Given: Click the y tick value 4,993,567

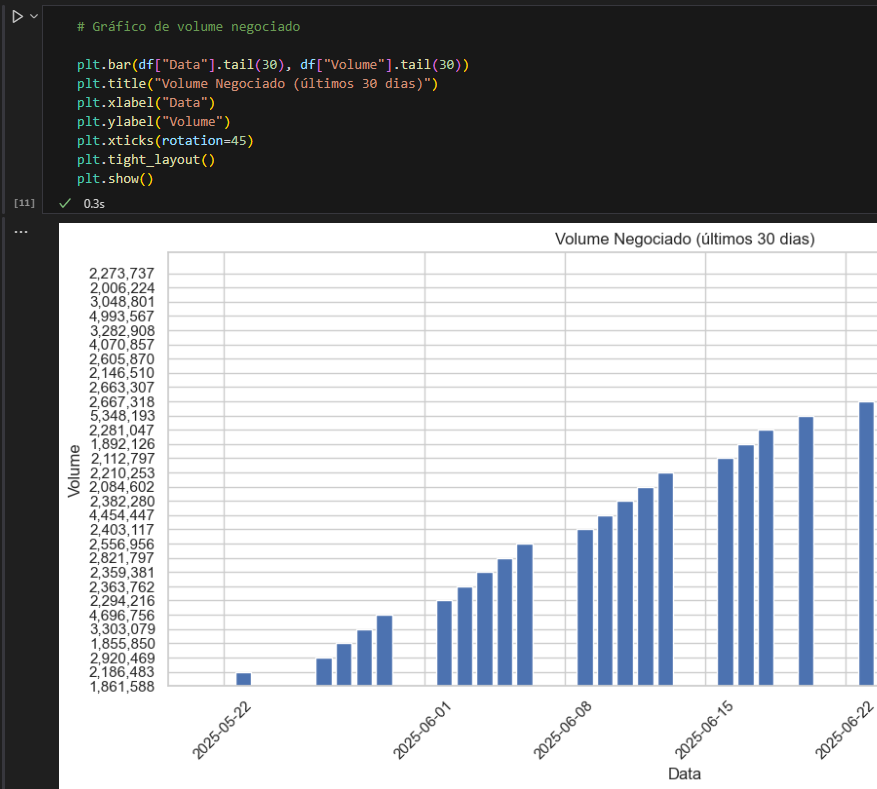Looking at the screenshot, I should tap(121, 316).
